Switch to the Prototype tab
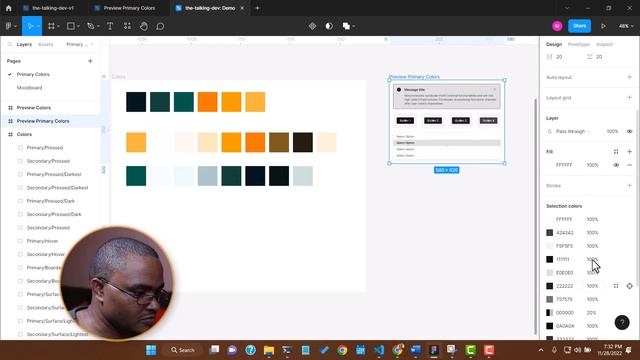Screen dimensions: 640x360 (x=579, y=44)
